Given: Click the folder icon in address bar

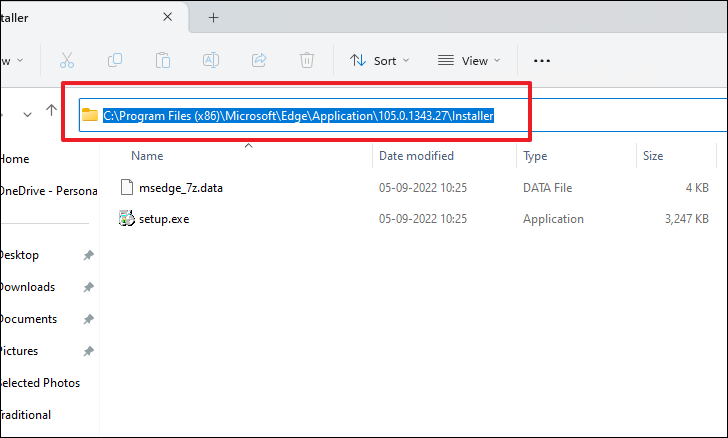Looking at the screenshot, I should 90,115.
